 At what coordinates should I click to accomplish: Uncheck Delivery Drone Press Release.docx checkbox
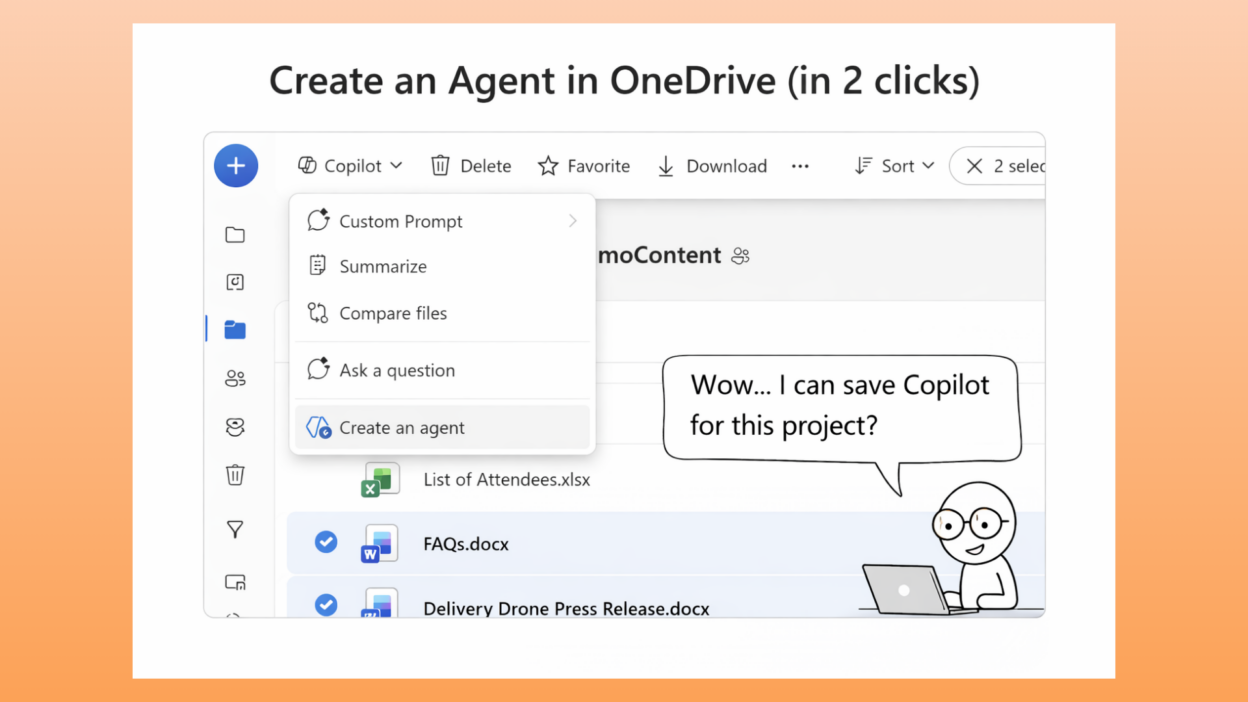[326, 605]
